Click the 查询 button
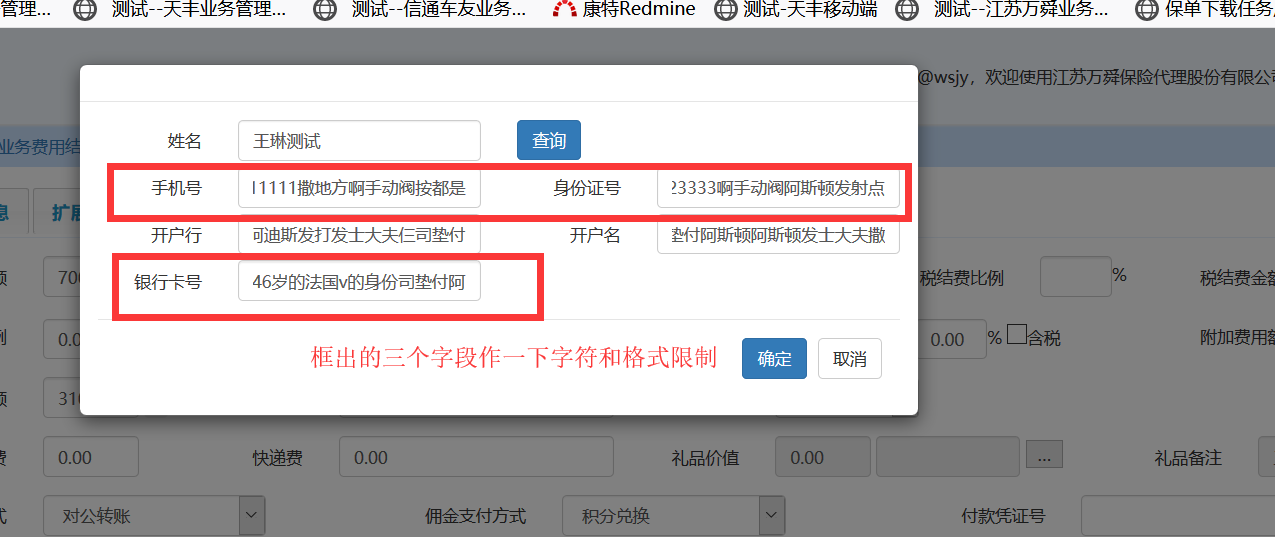Image resolution: width=1275 pixels, height=537 pixels. coord(548,140)
